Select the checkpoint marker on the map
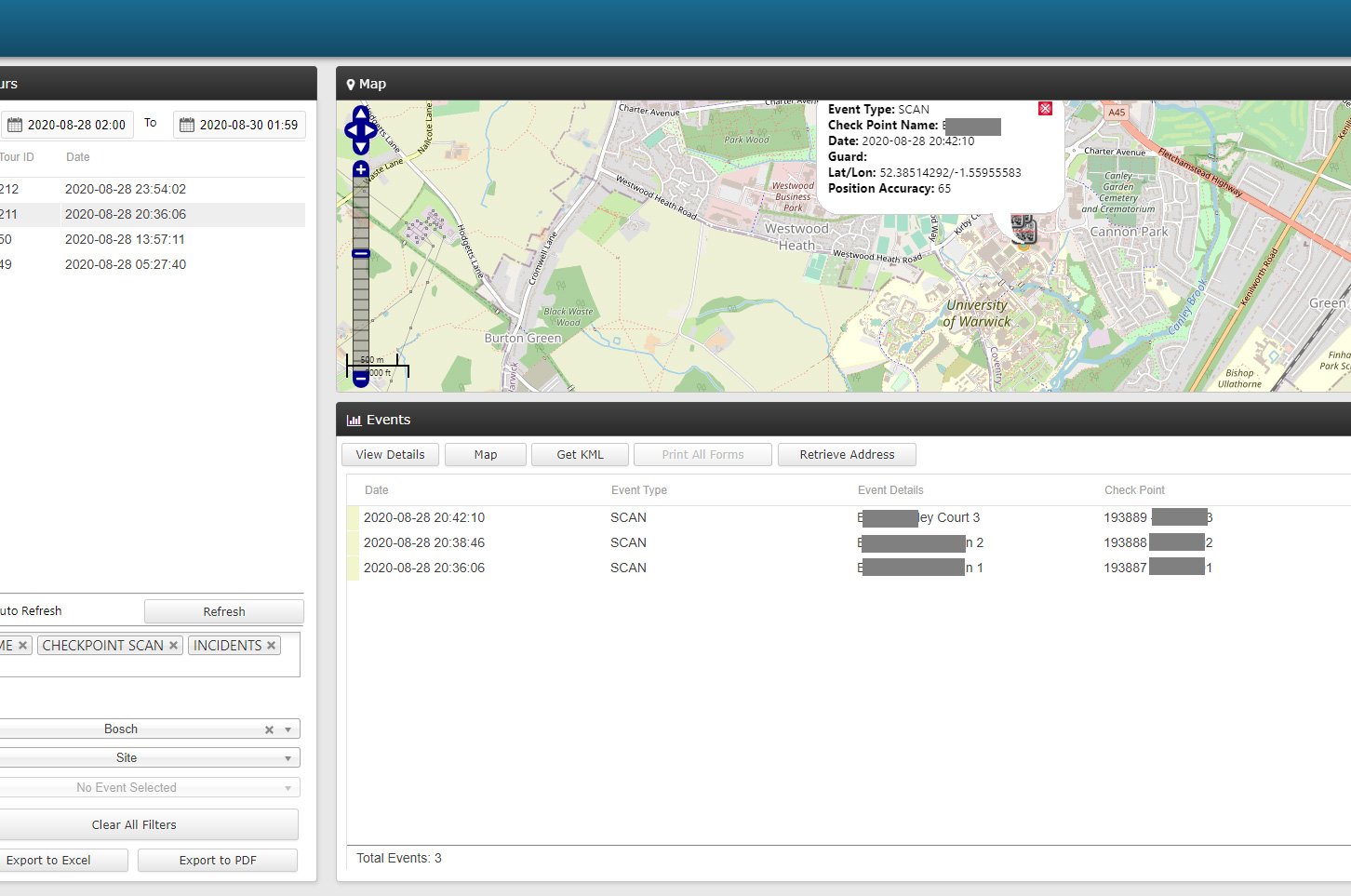1351x896 pixels. tap(1023, 228)
